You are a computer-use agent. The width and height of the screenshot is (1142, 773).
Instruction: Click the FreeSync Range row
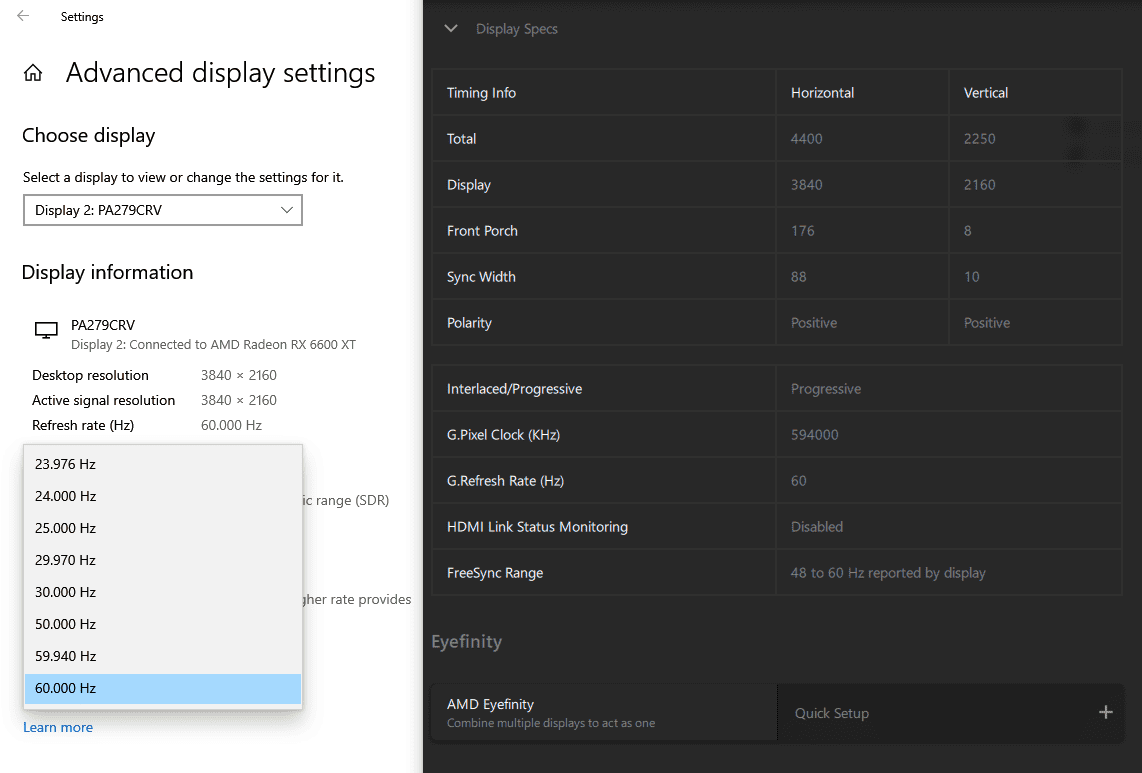495,573
